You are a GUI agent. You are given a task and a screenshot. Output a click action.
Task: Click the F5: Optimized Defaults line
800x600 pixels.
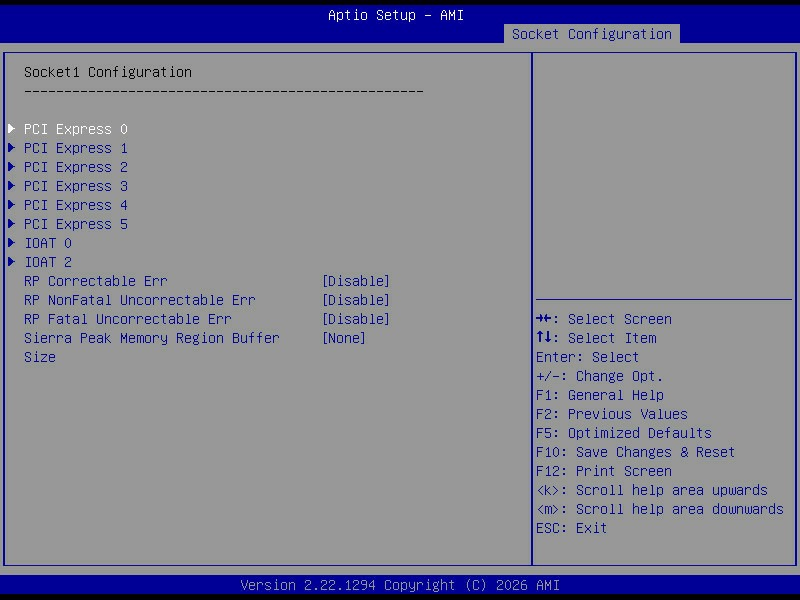(x=623, y=433)
